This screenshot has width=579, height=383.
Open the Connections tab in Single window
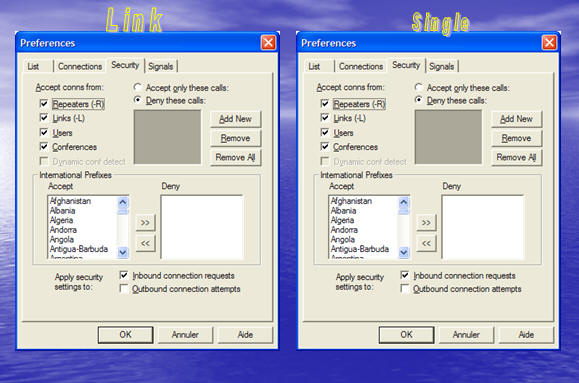coord(361,66)
